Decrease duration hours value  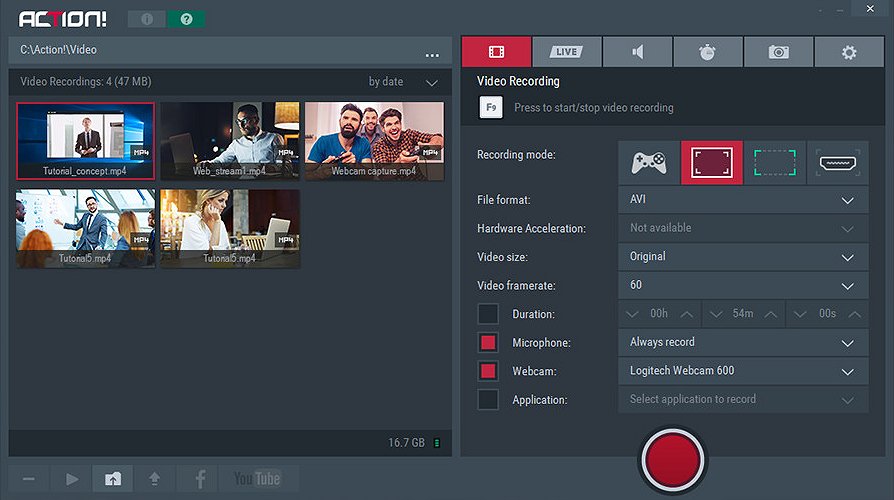(x=632, y=314)
